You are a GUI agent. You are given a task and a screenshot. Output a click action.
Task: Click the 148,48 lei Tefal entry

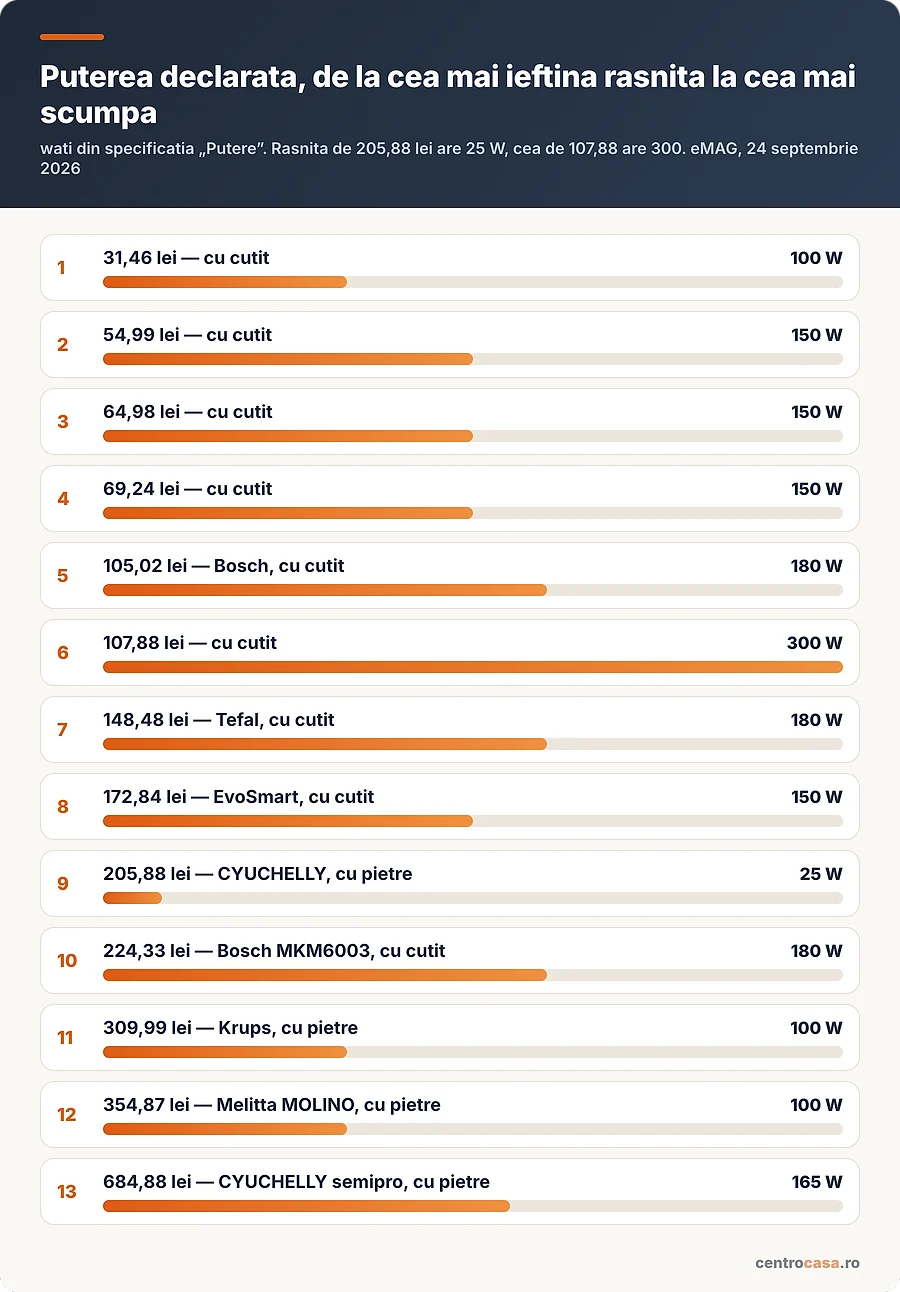point(450,729)
